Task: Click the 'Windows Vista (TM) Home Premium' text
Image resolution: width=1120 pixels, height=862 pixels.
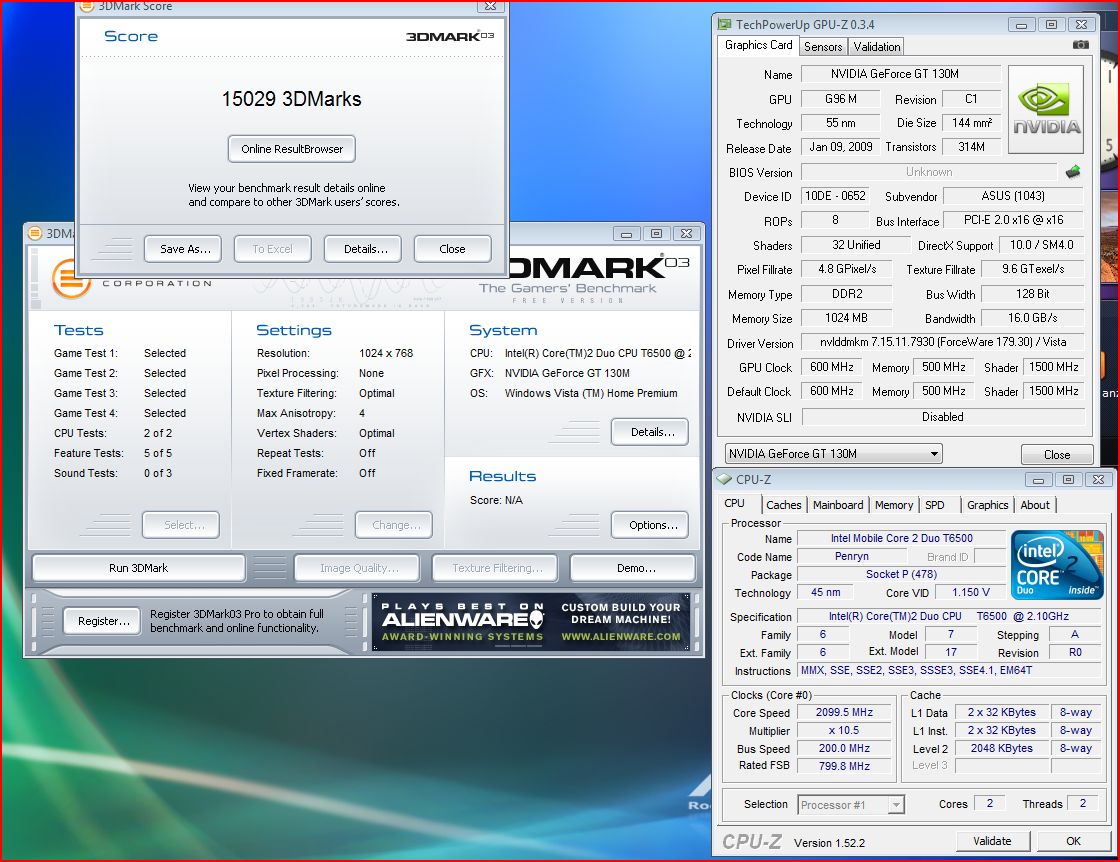Action: click(591, 394)
